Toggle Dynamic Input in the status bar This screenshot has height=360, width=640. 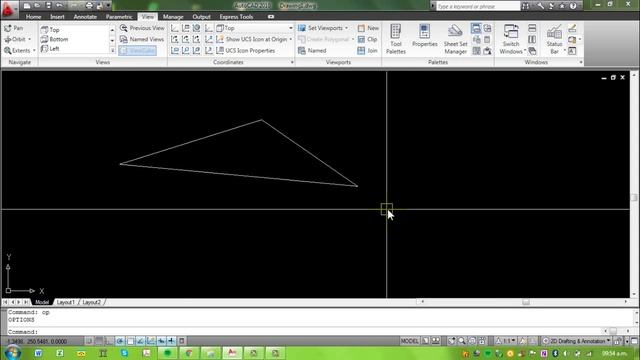(161, 341)
